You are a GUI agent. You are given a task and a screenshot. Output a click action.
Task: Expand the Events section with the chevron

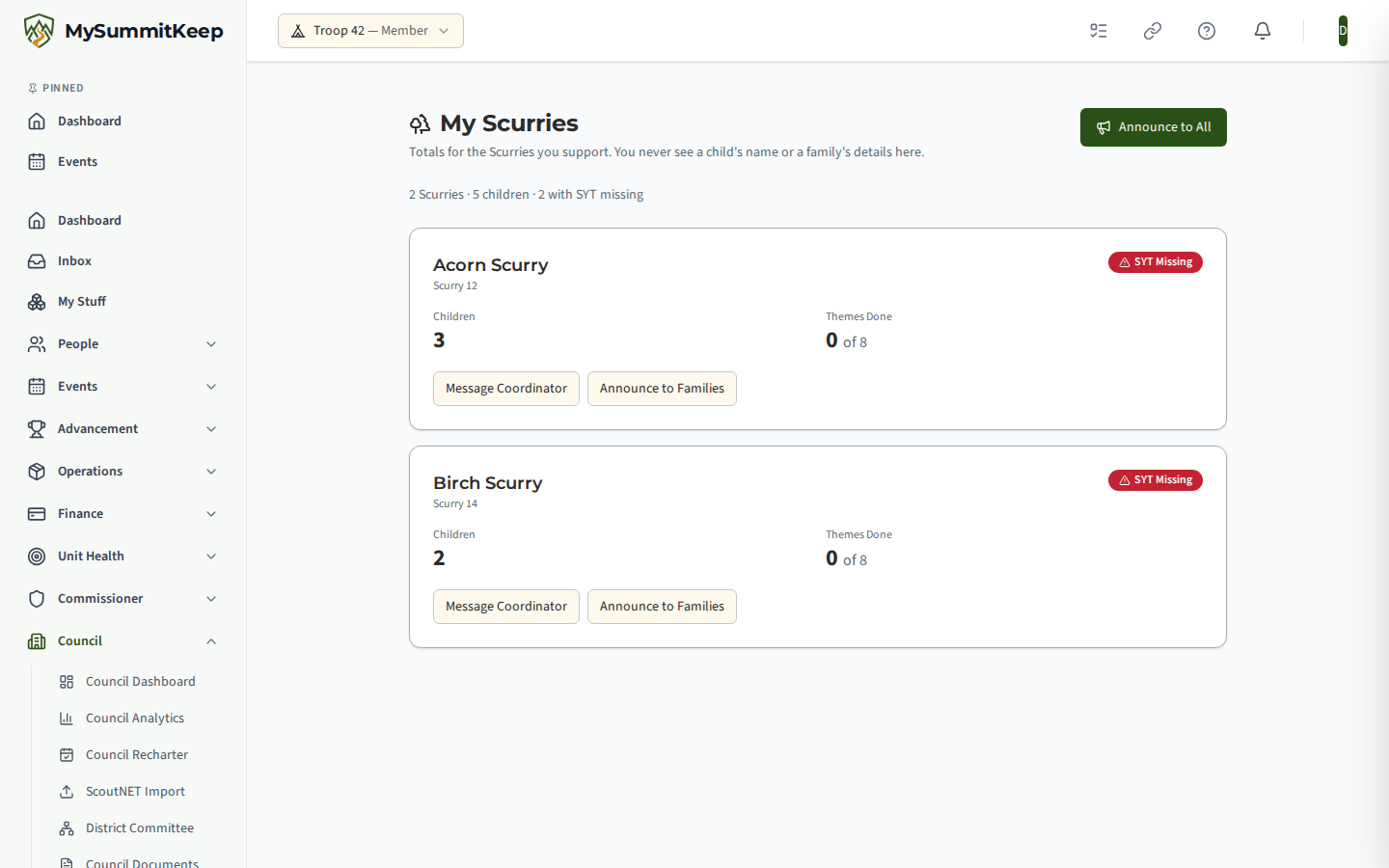pos(211,387)
